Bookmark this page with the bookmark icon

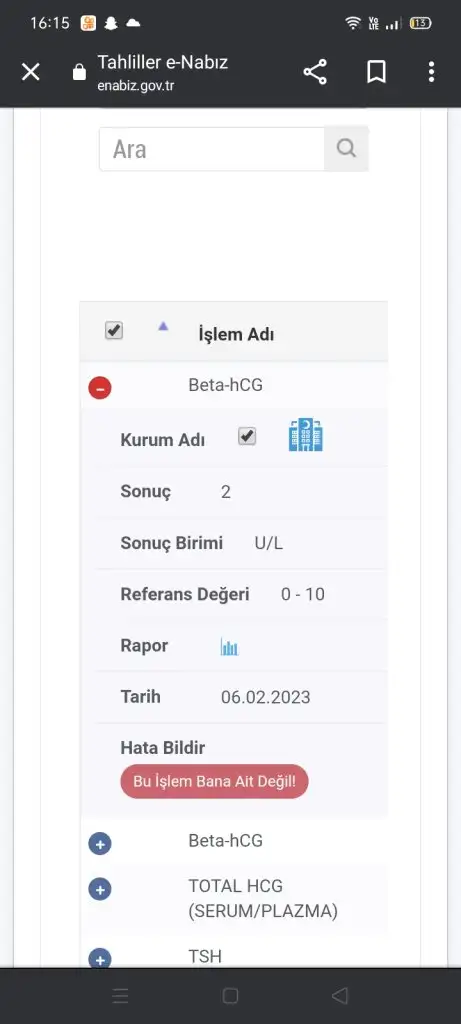point(376,72)
